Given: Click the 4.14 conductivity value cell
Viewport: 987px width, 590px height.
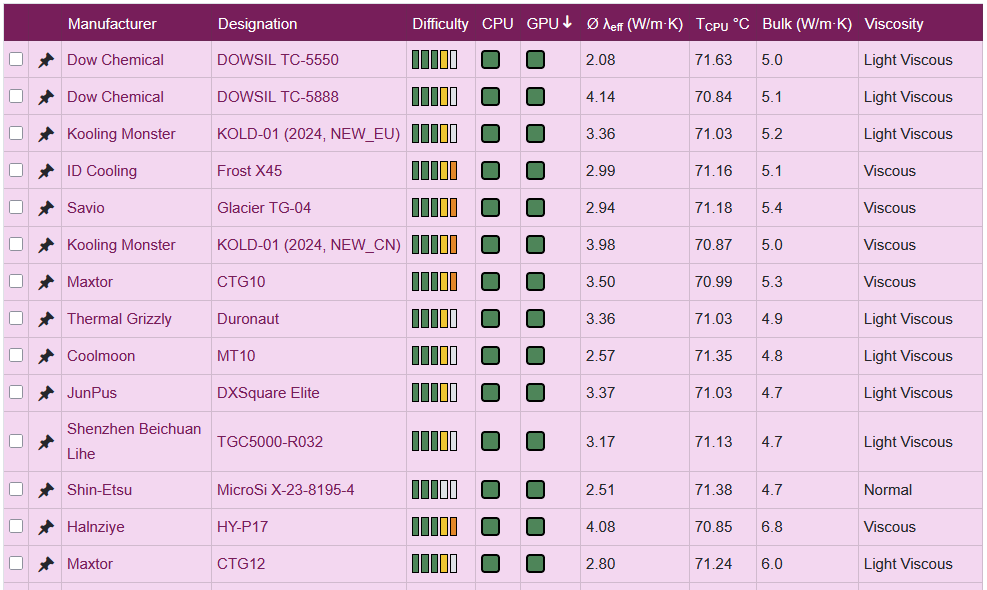Looking at the screenshot, I should (600, 97).
